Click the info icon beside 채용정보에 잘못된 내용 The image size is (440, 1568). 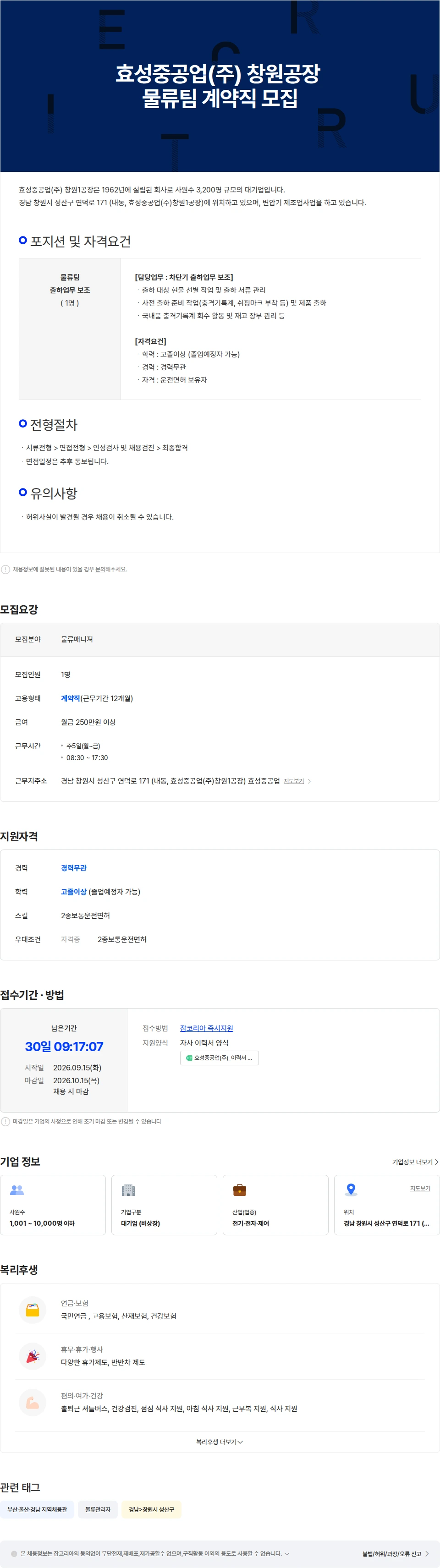pyautogui.click(x=5, y=569)
